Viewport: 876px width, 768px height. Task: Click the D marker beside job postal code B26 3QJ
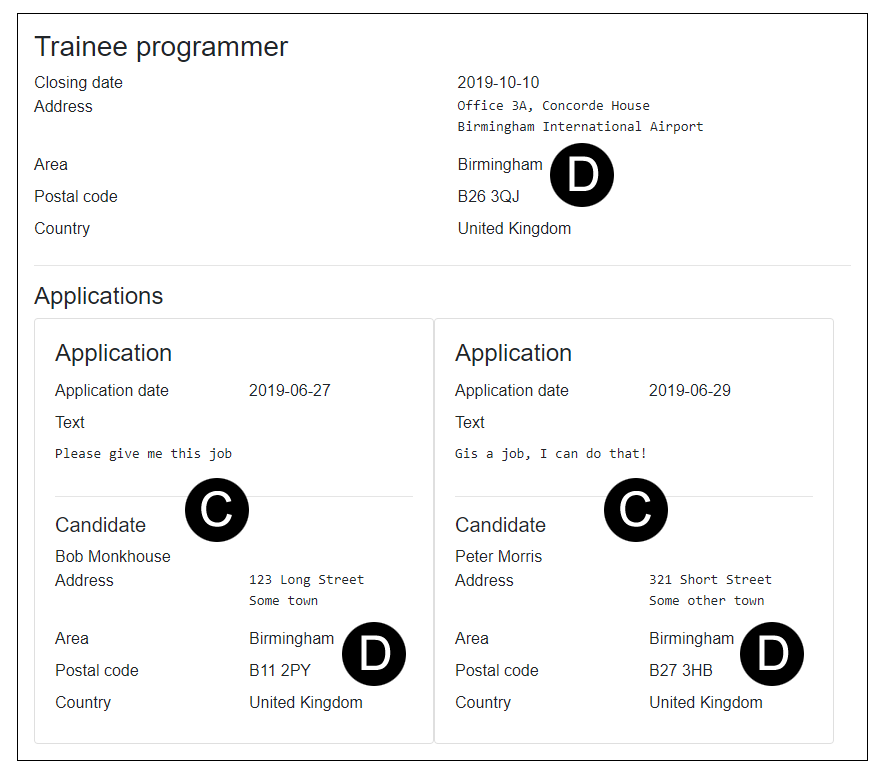click(x=582, y=176)
